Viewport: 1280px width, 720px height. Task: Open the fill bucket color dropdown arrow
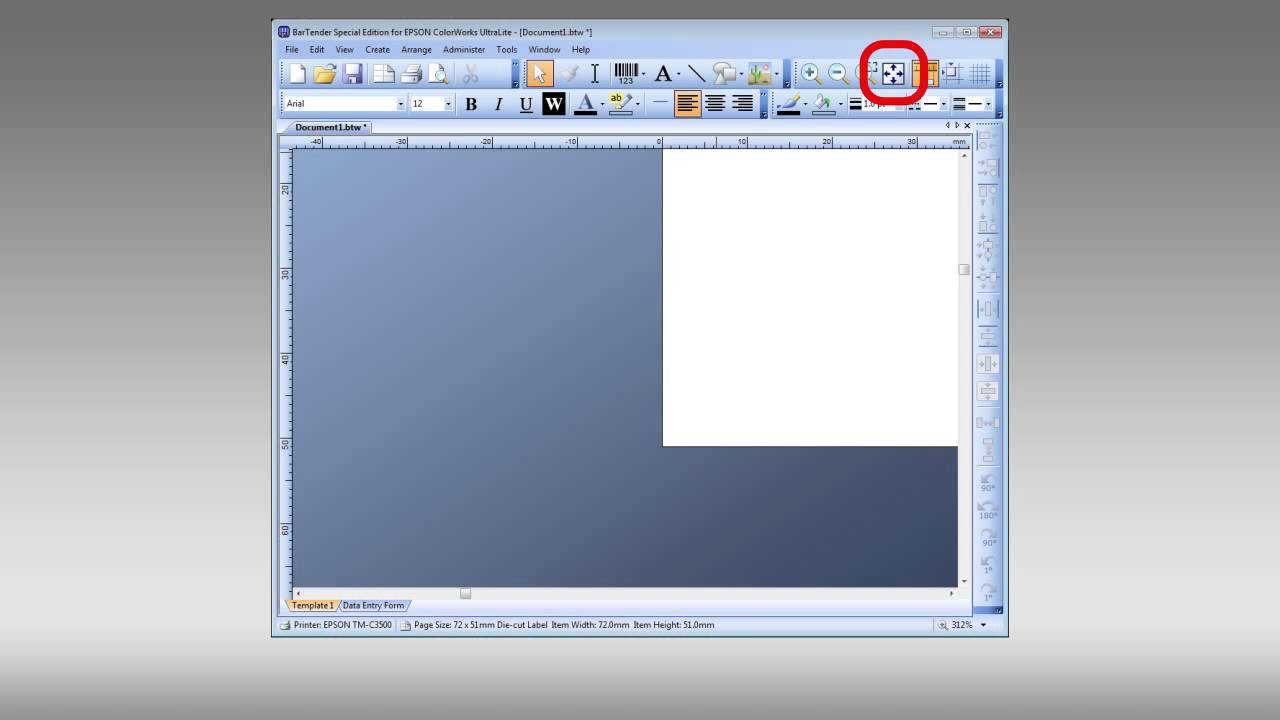point(841,104)
